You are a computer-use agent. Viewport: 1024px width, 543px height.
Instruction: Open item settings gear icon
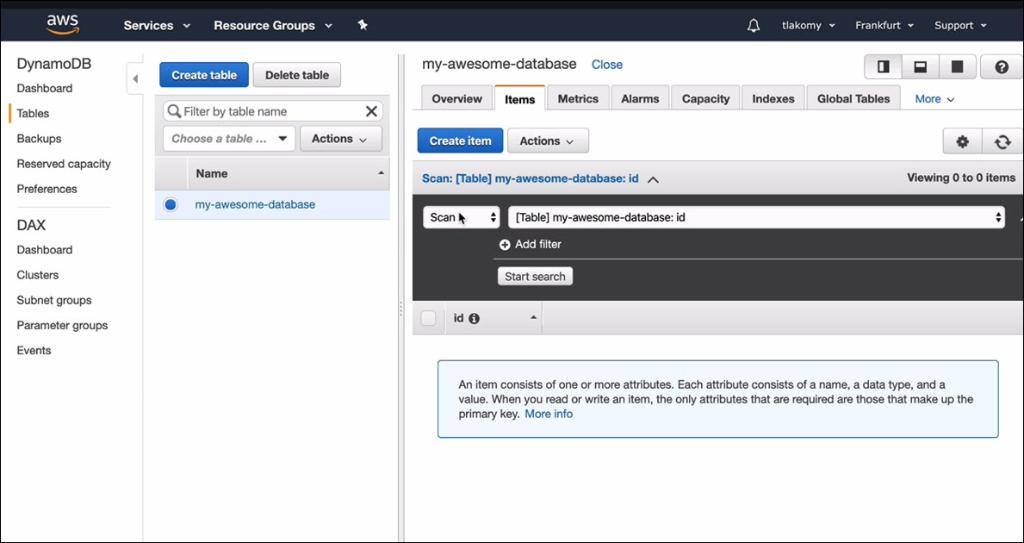962,141
